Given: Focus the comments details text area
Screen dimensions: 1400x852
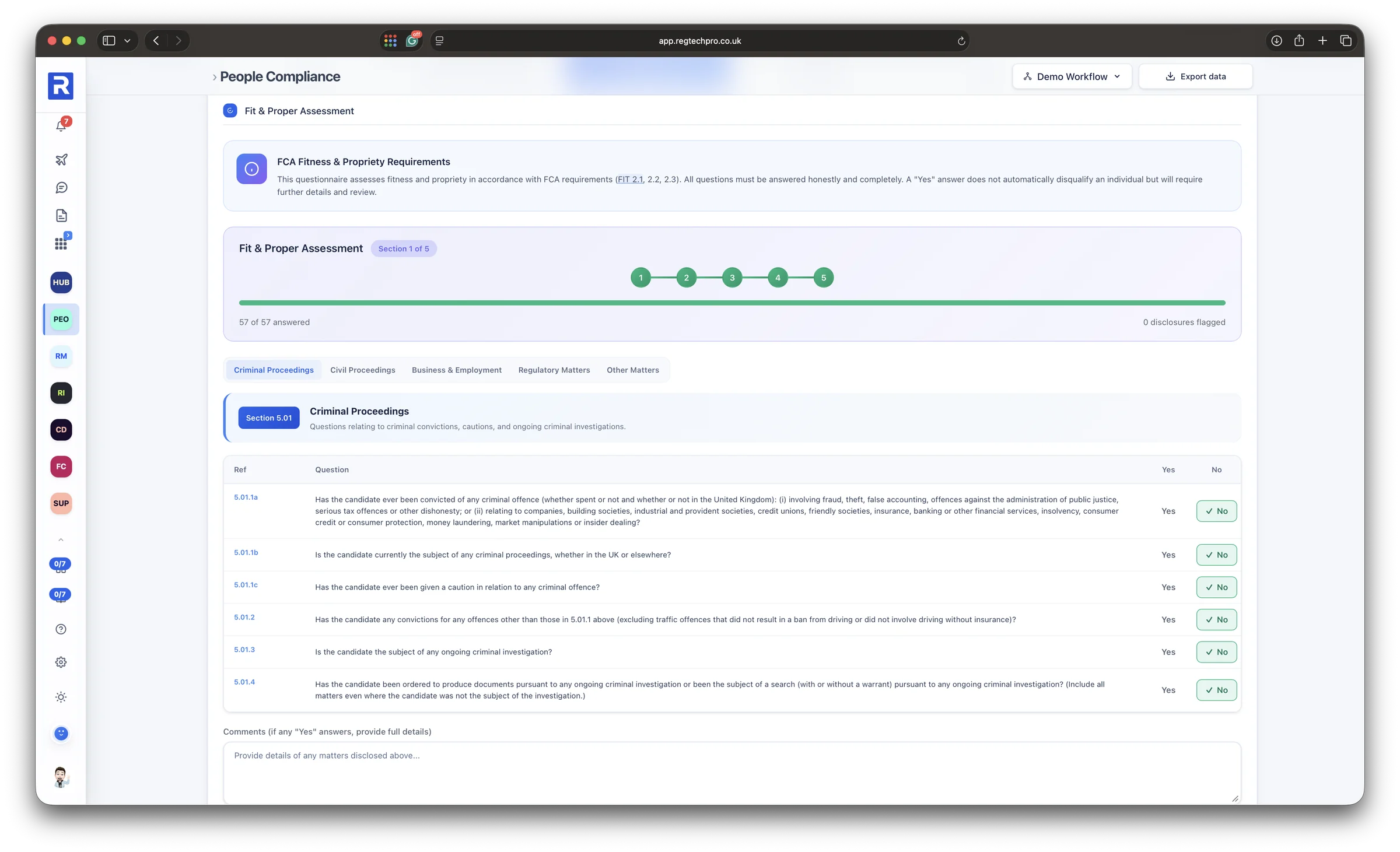Looking at the screenshot, I should pos(731,773).
